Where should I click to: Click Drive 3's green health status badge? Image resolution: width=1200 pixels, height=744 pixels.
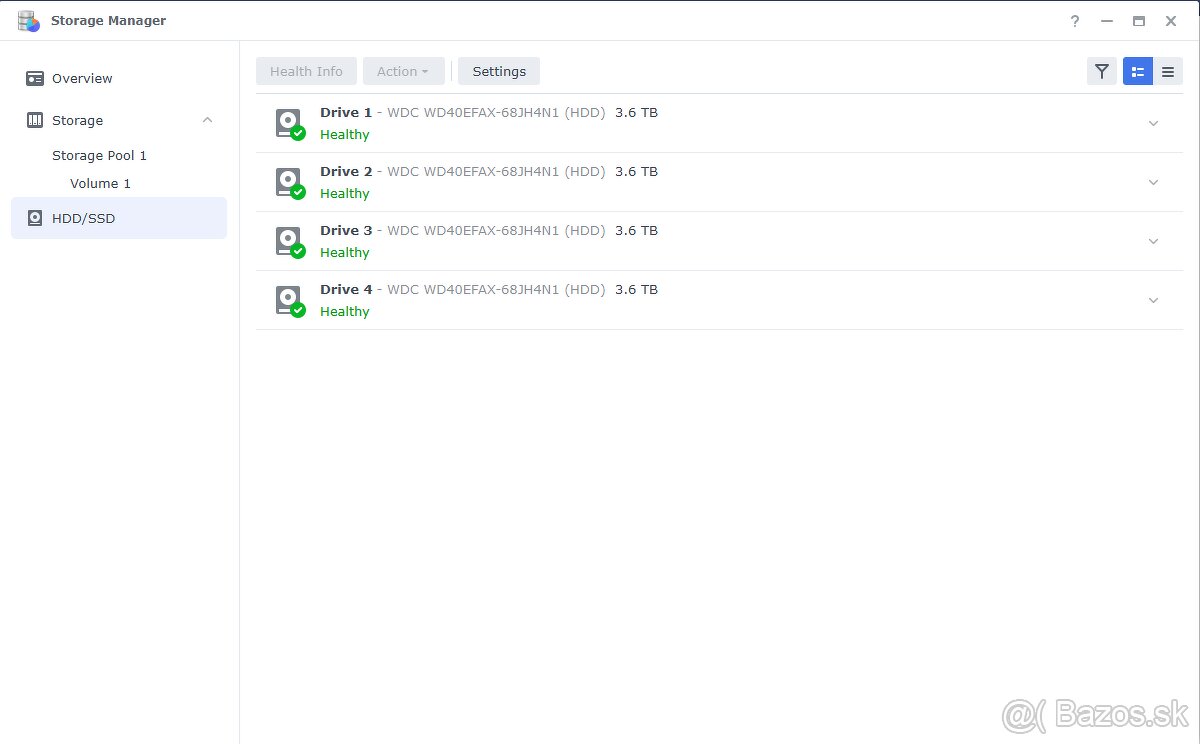pyautogui.click(x=297, y=250)
